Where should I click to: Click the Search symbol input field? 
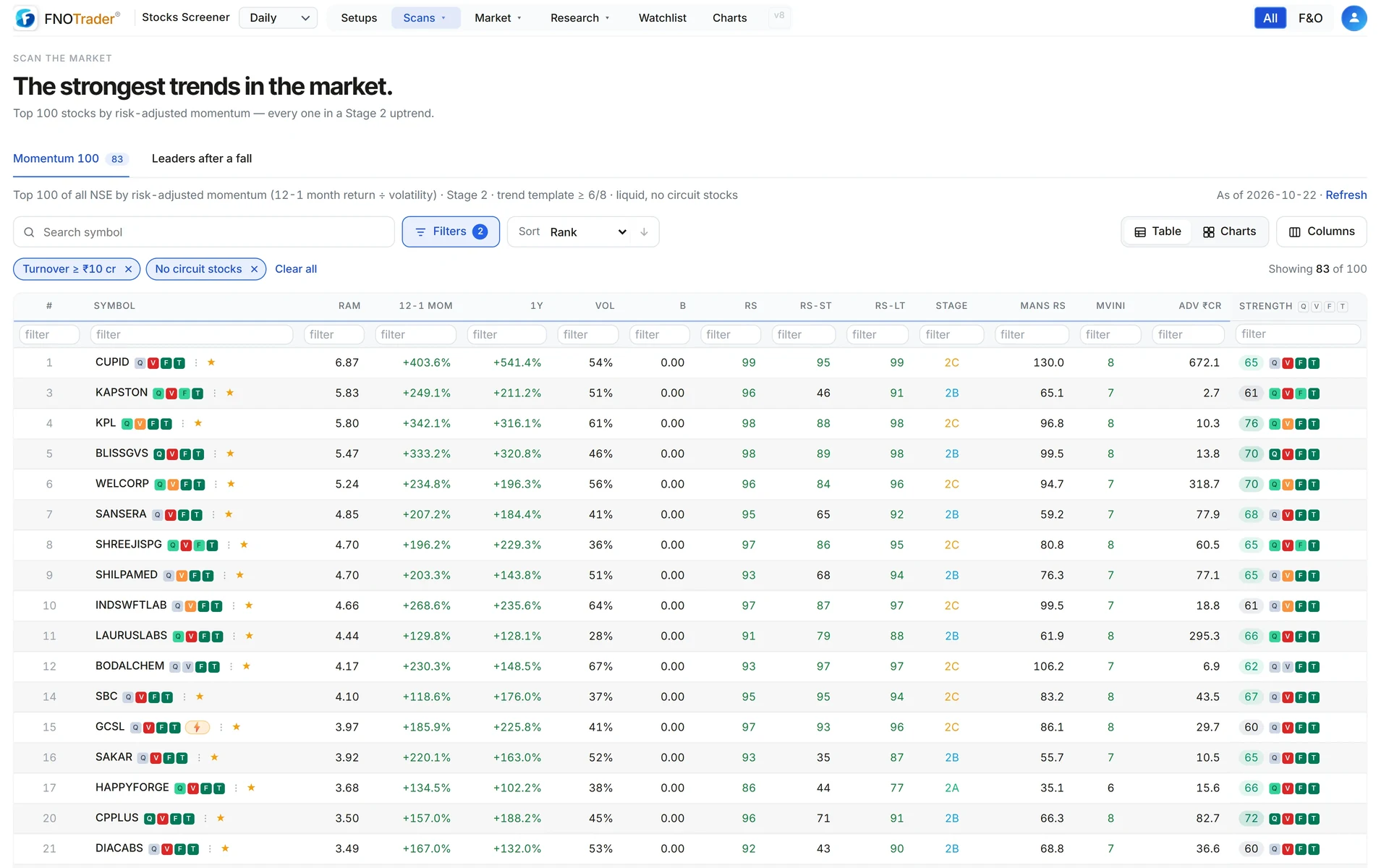click(x=204, y=232)
